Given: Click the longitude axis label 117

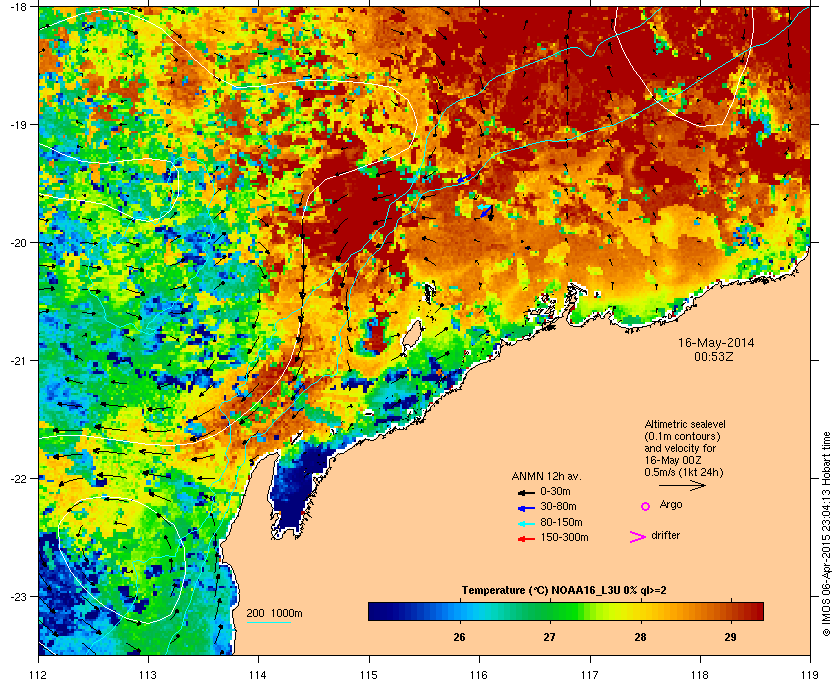Looking at the screenshot, I should [x=589, y=674].
